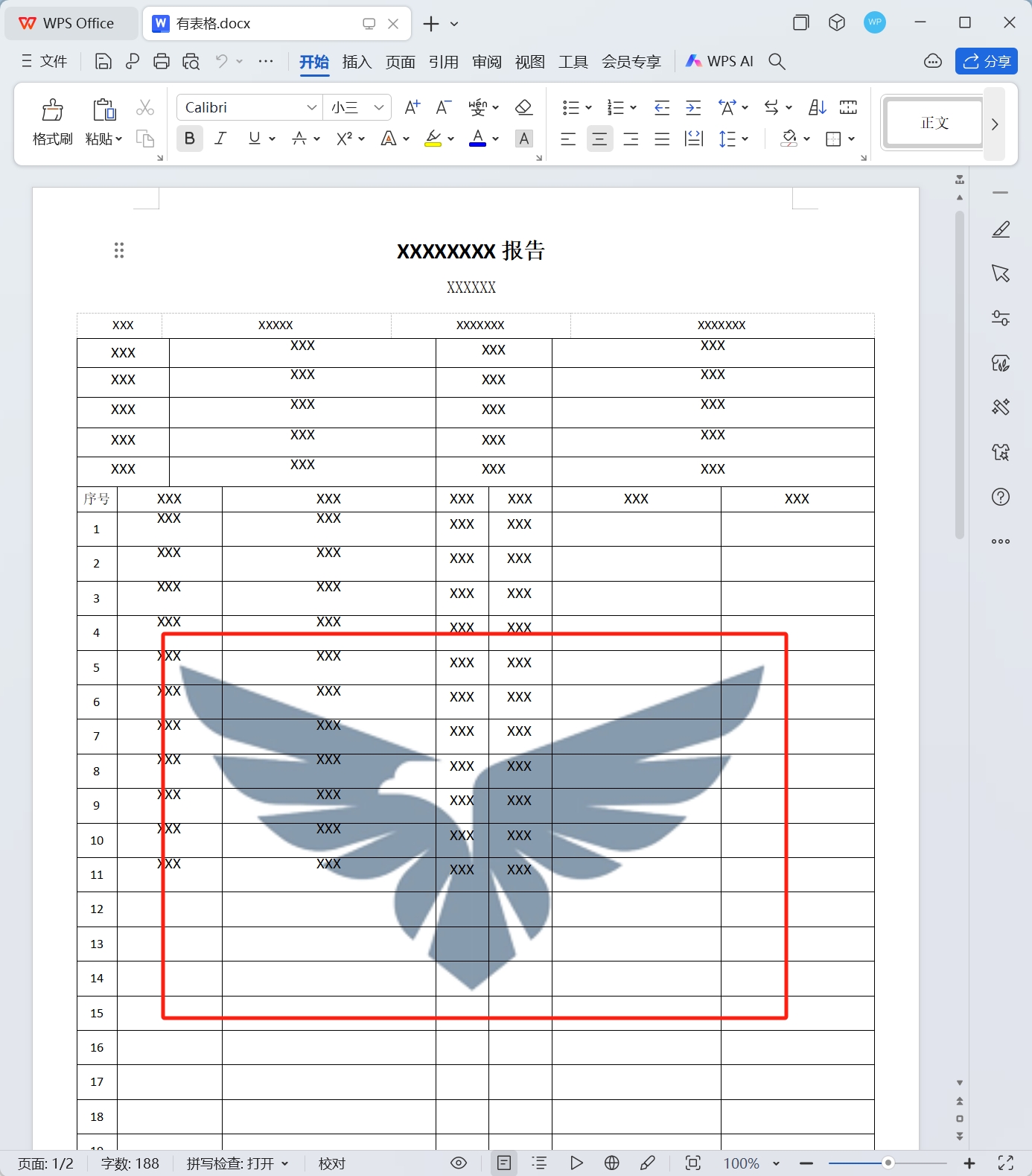Click the Format Painter brush icon
1032x1176 pixels.
pyautogui.click(x=52, y=109)
